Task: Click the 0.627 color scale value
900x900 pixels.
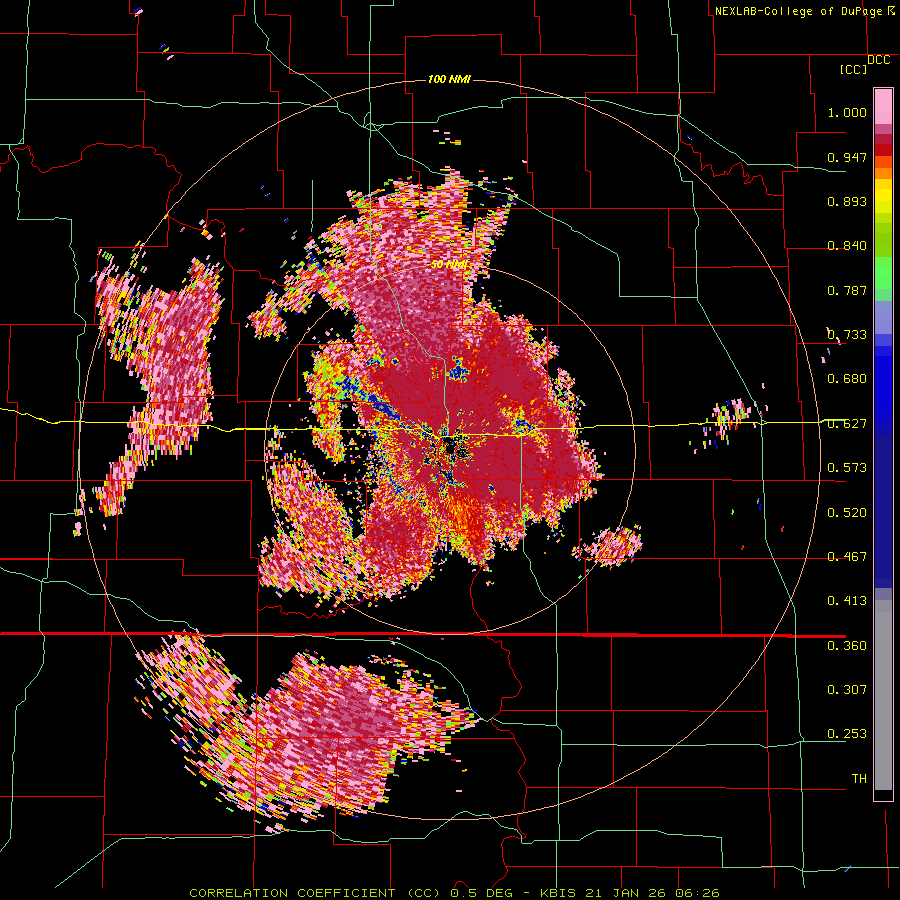Action: (847, 424)
